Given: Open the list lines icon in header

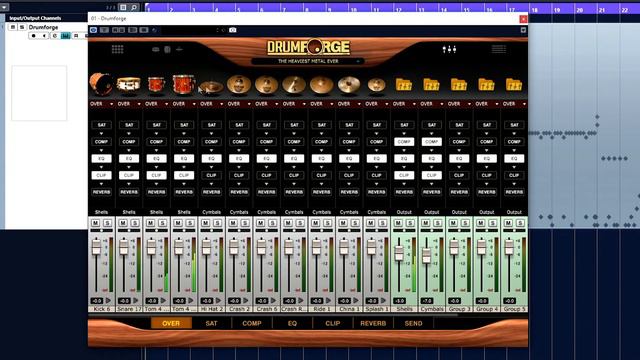Looking at the screenshot, I should pyautogui.click(x=499, y=49).
